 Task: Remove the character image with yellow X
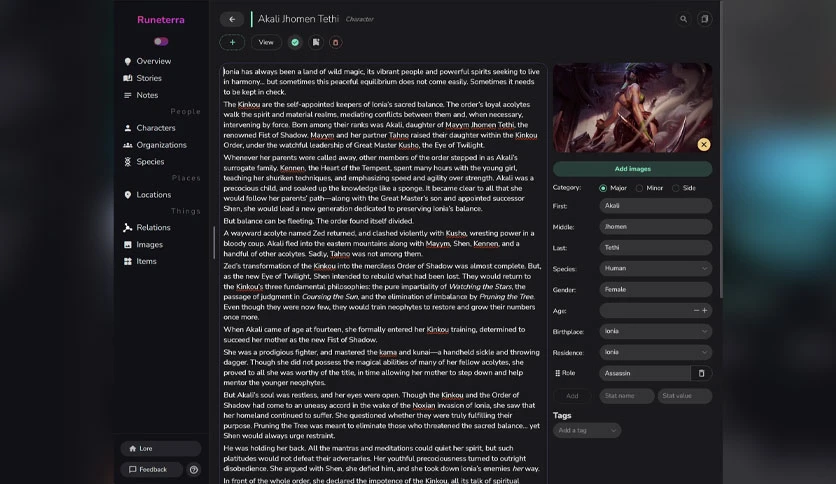(x=704, y=144)
